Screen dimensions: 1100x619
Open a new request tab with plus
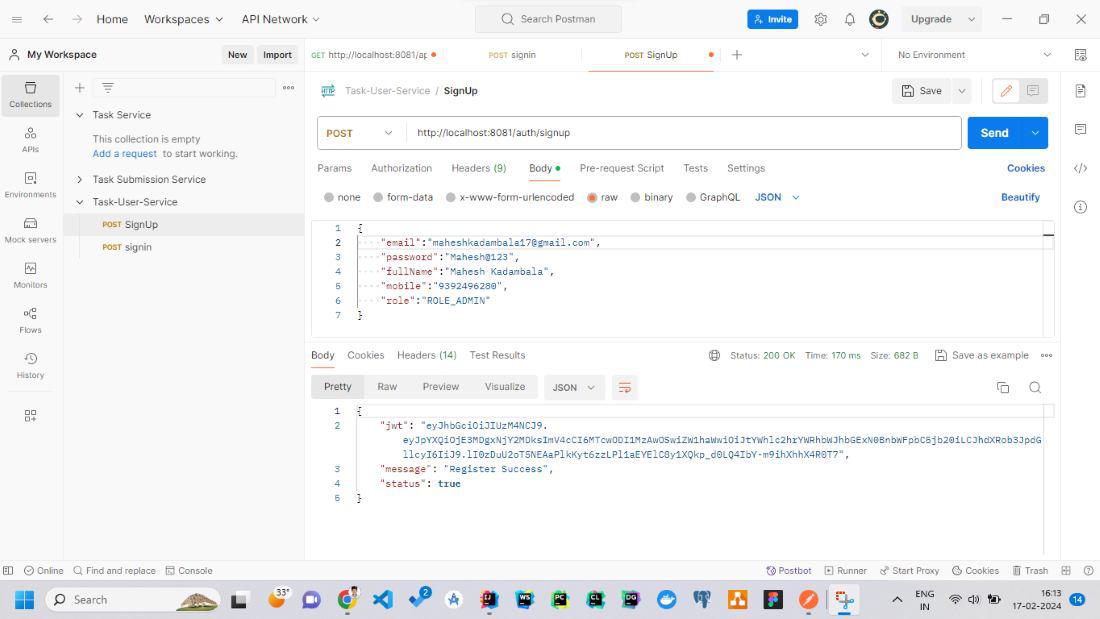point(737,55)
